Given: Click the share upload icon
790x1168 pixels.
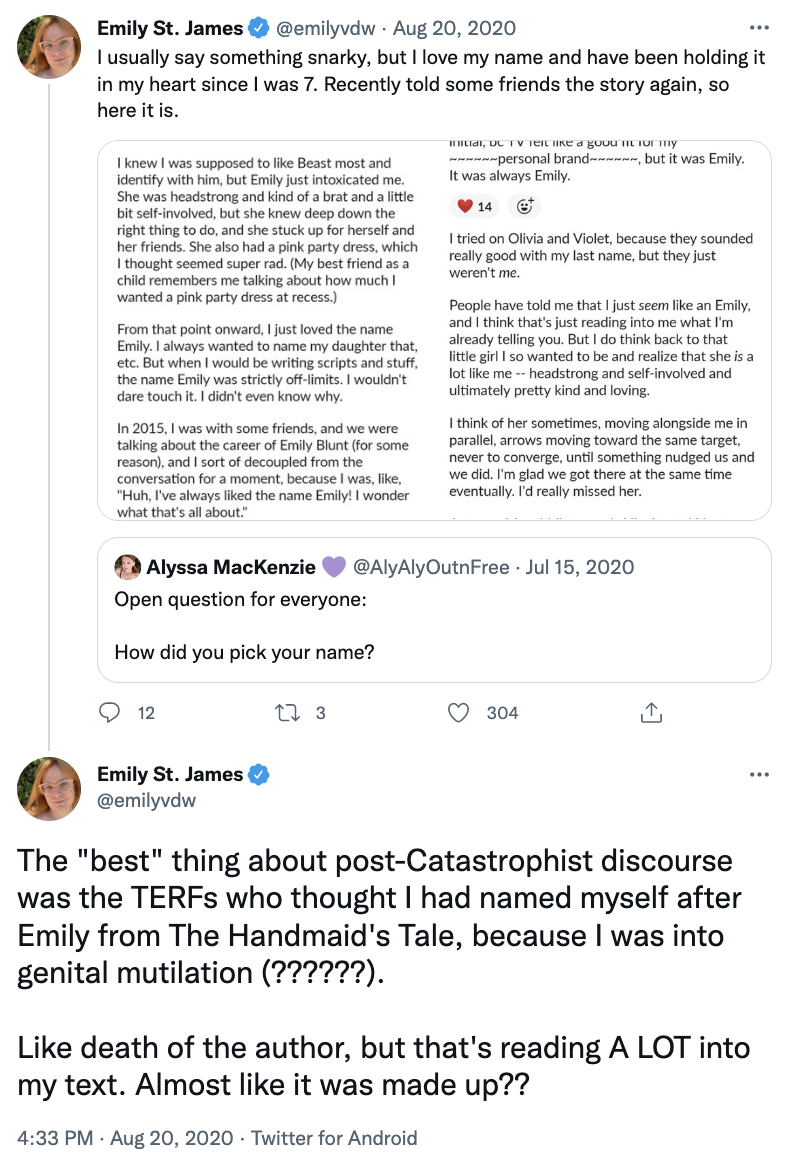Looking at the screenshot, I should [651, 712].
